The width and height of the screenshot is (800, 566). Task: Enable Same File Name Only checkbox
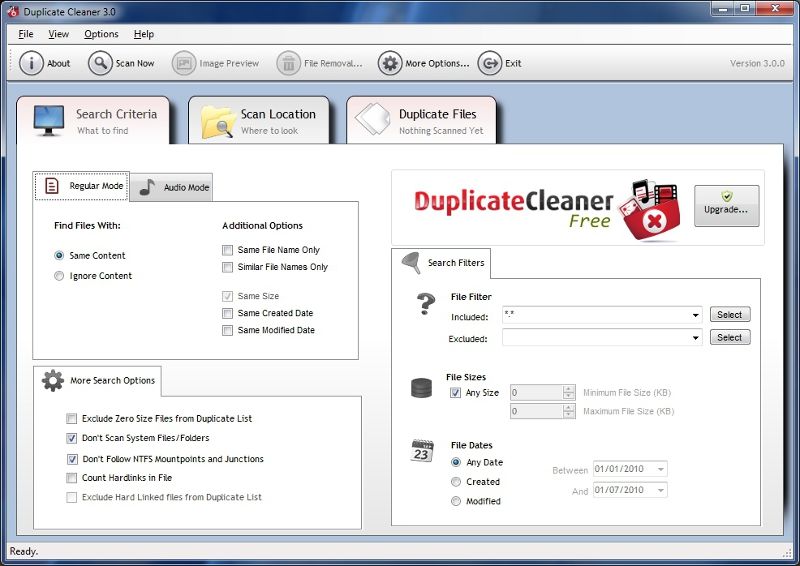(x=228, y=250)
